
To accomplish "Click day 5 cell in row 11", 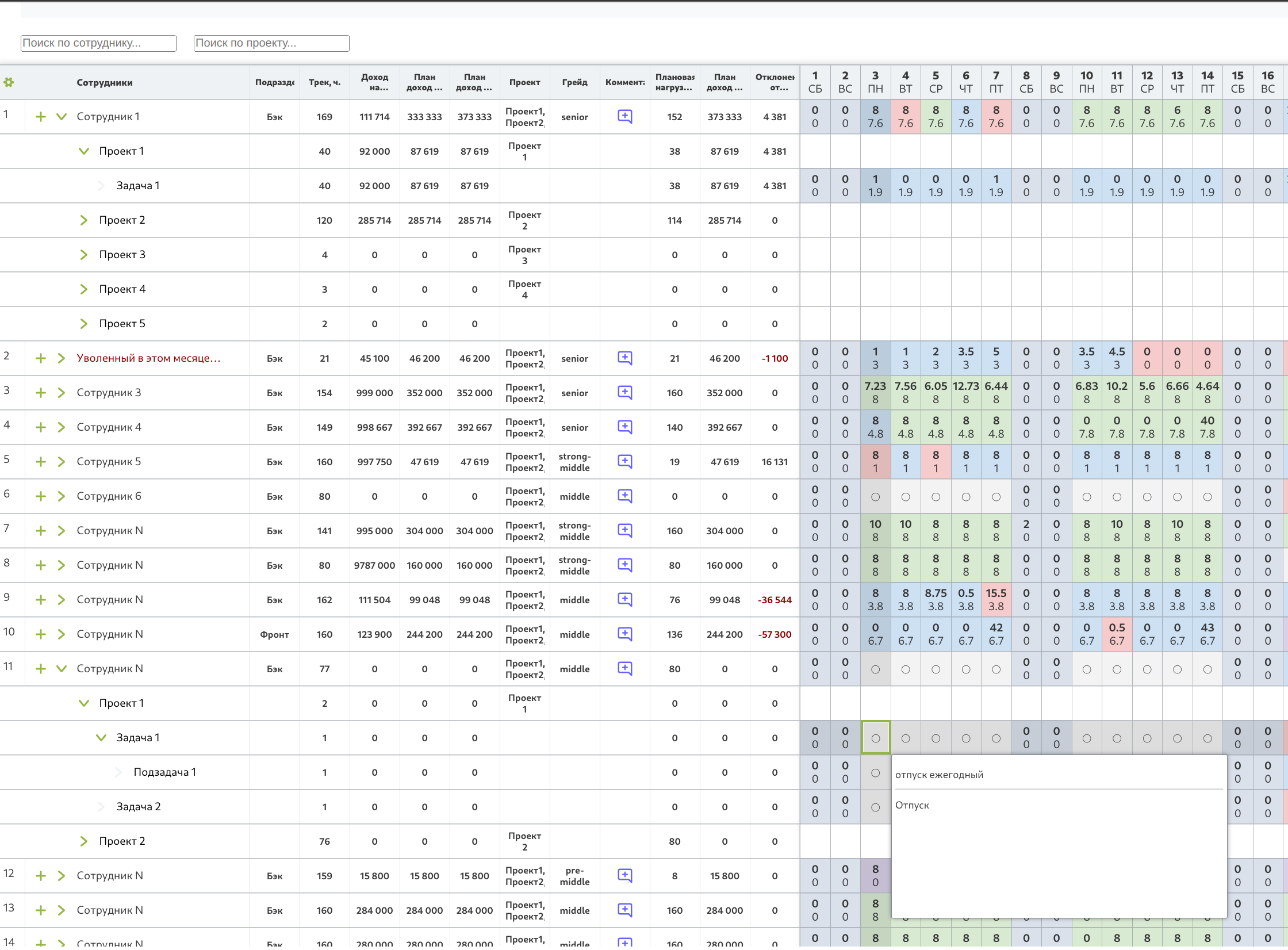I will pyautogui.click(x=936, y=669).
